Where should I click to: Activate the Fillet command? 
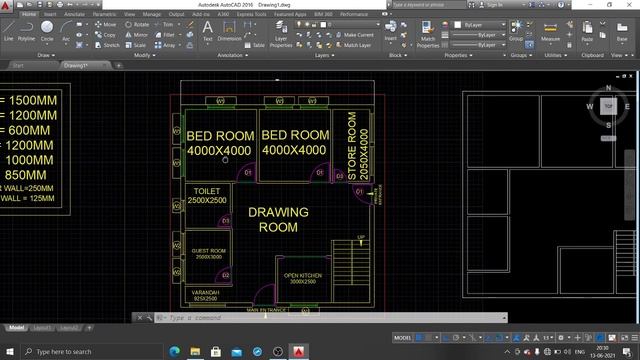point(165,35)
